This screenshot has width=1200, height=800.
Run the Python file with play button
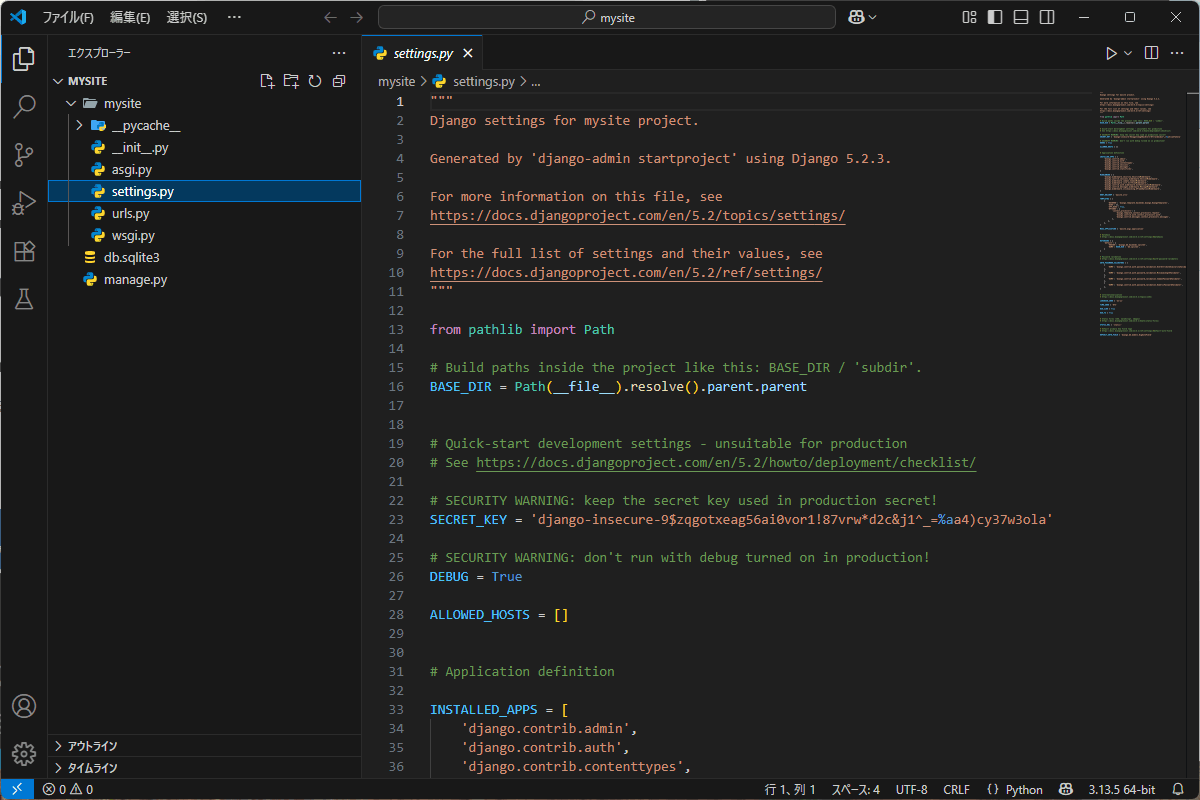tap(1111, 53)
